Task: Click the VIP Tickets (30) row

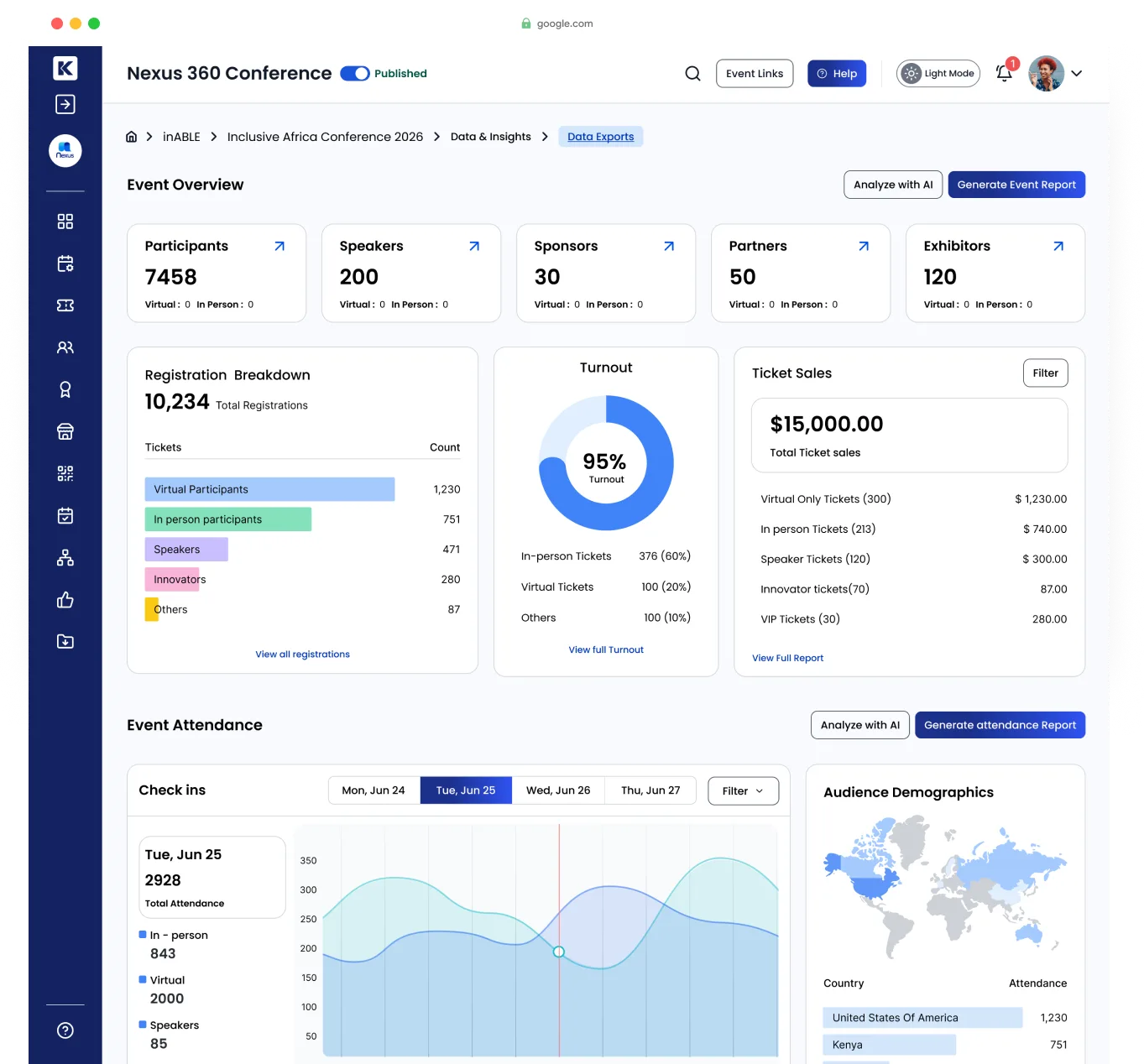Action: point(913,619)
